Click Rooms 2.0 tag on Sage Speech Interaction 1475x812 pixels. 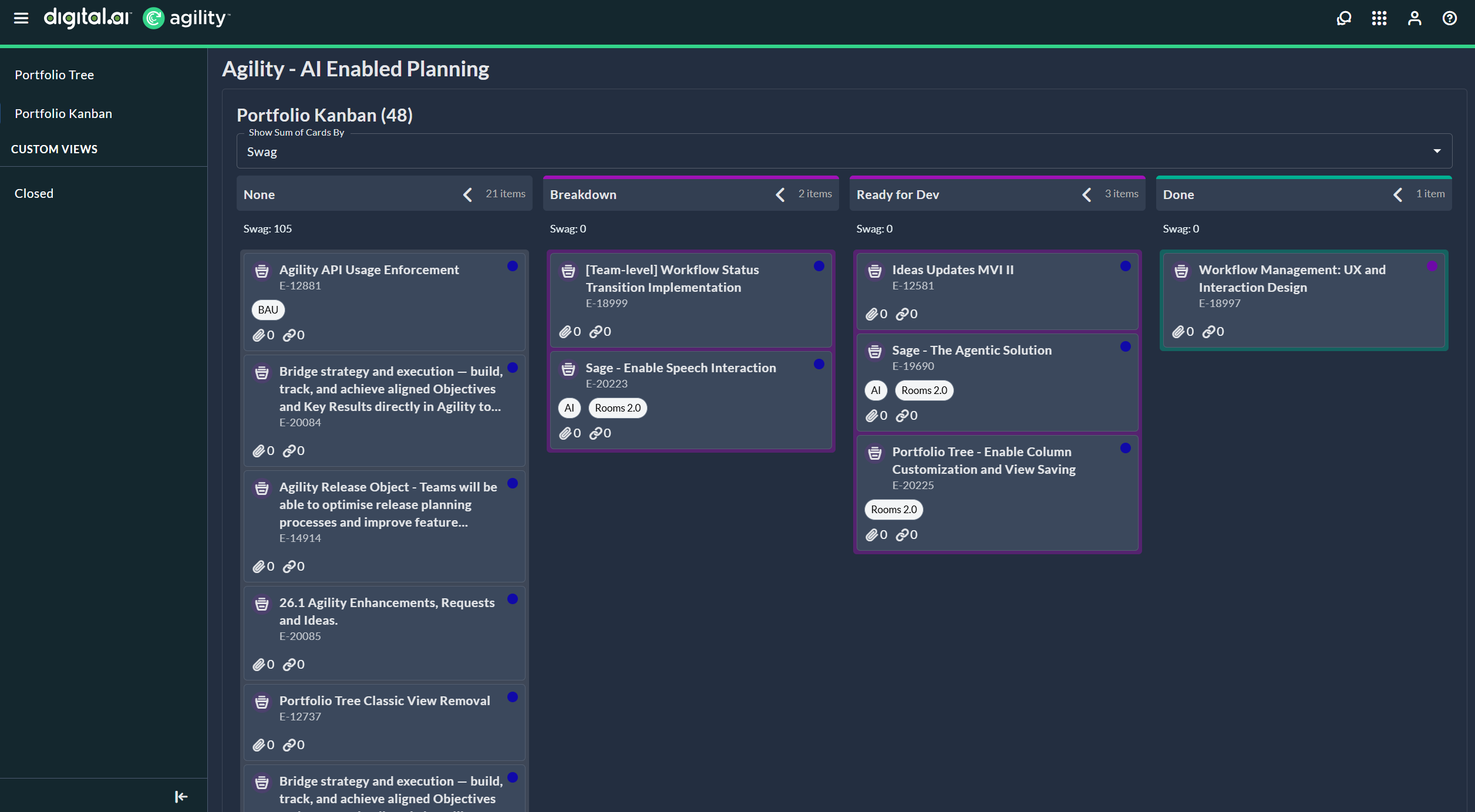point(618,407)
